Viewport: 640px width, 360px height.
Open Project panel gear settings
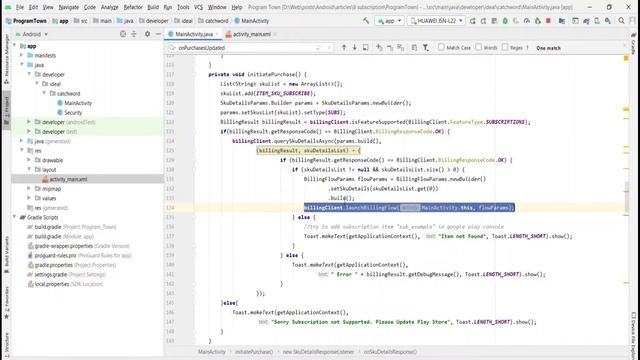pos(147,34)
